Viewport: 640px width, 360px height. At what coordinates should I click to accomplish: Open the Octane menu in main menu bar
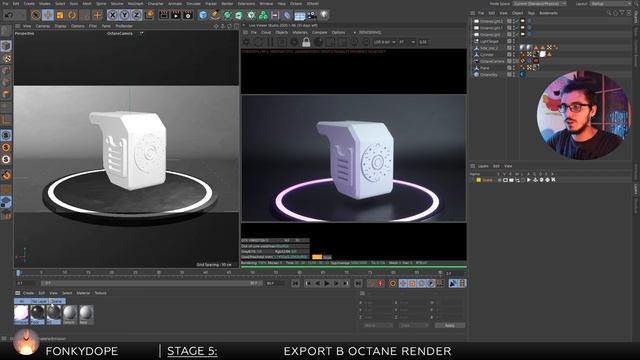coord(296,4)
